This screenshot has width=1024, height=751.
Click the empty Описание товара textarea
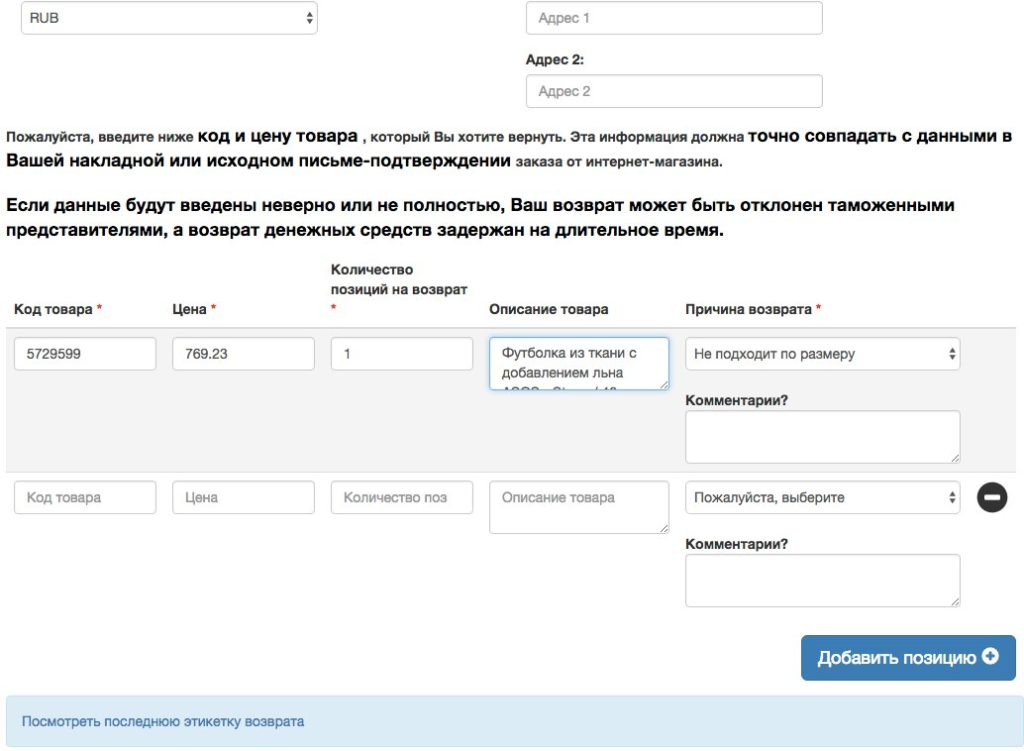(579, 507)
